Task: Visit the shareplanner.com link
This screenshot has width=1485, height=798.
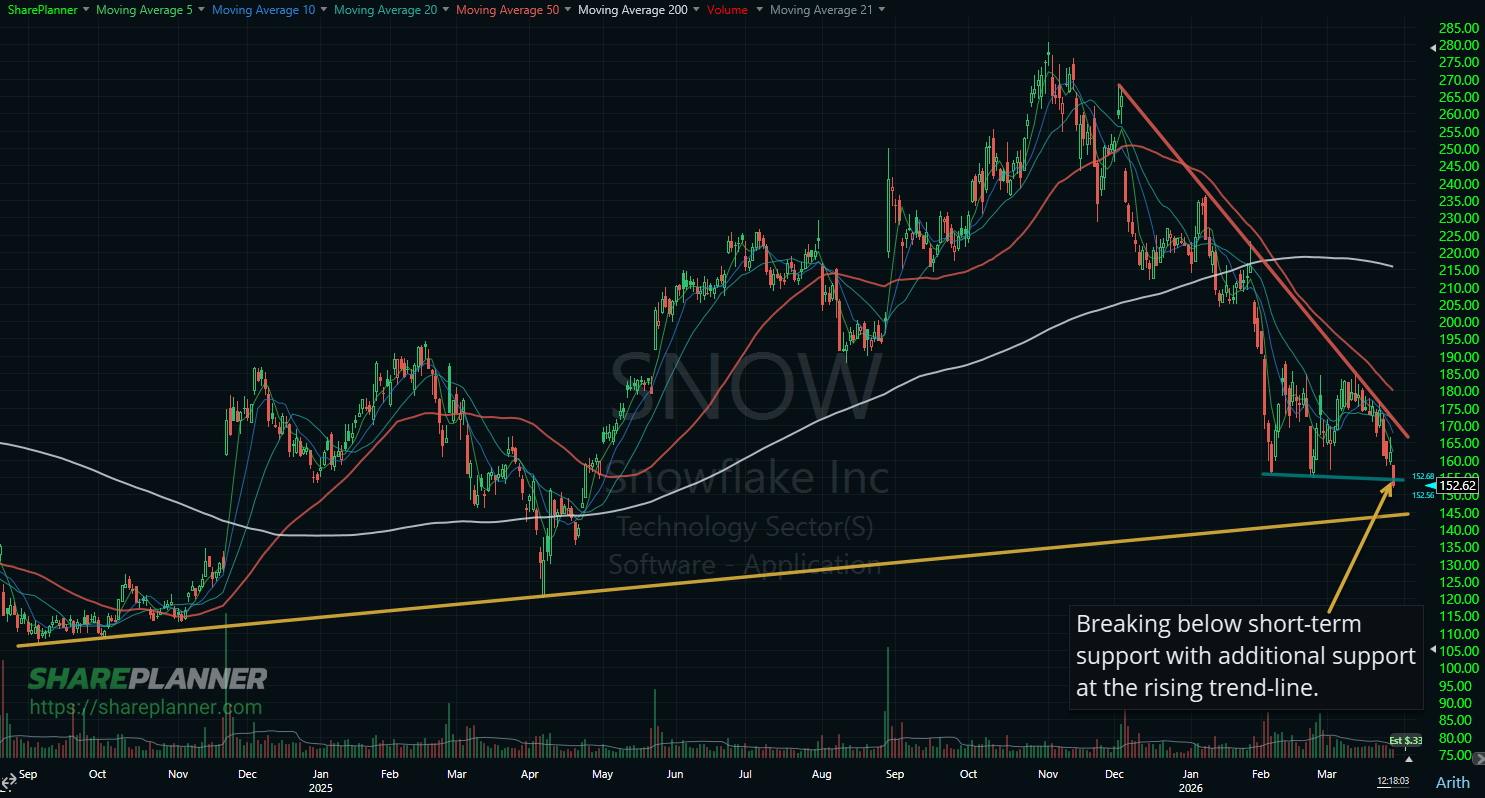Action: 146,707
